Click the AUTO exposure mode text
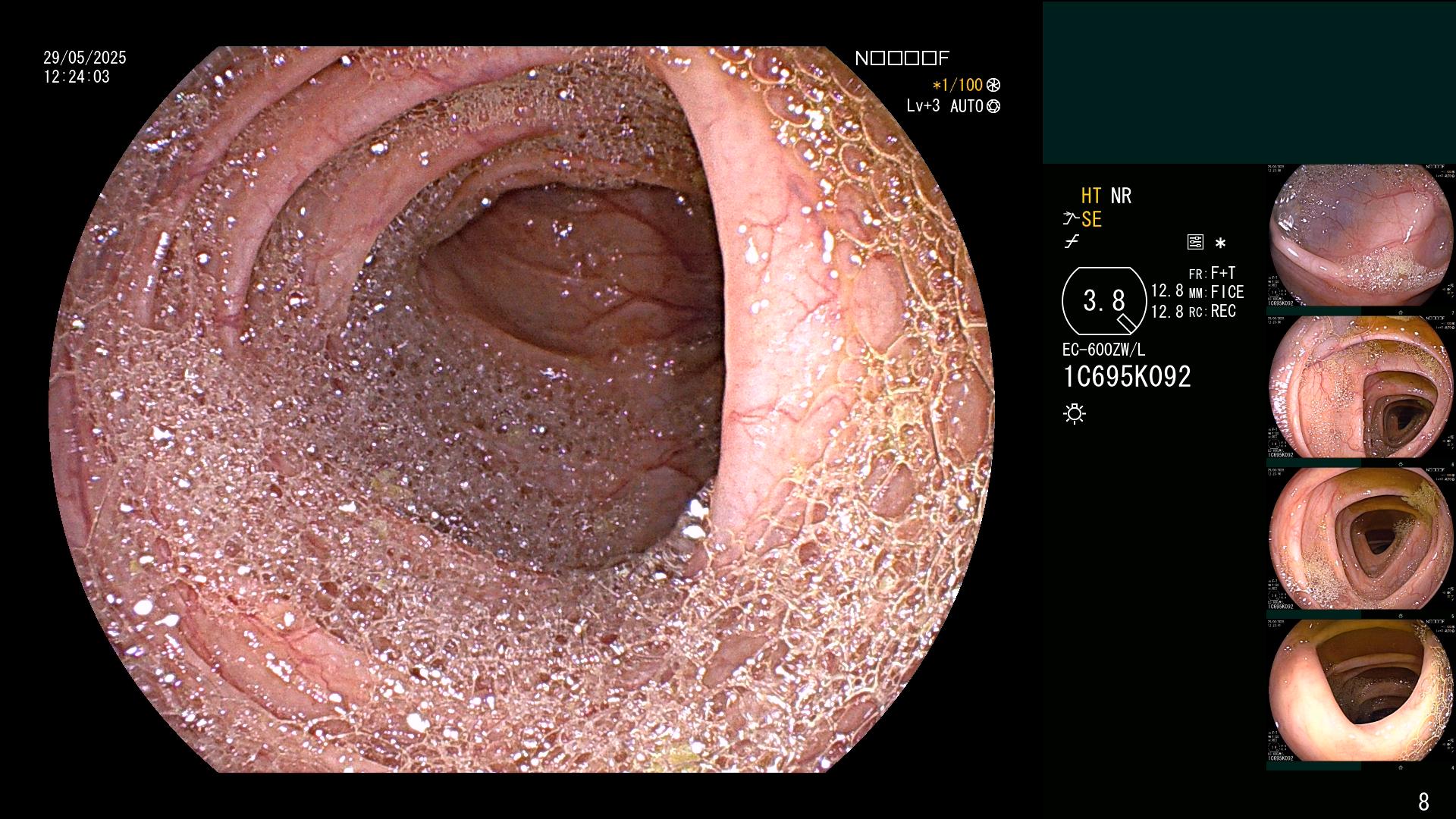The height and width of the screenshot is (819, 1456). [x=967, y=106]
